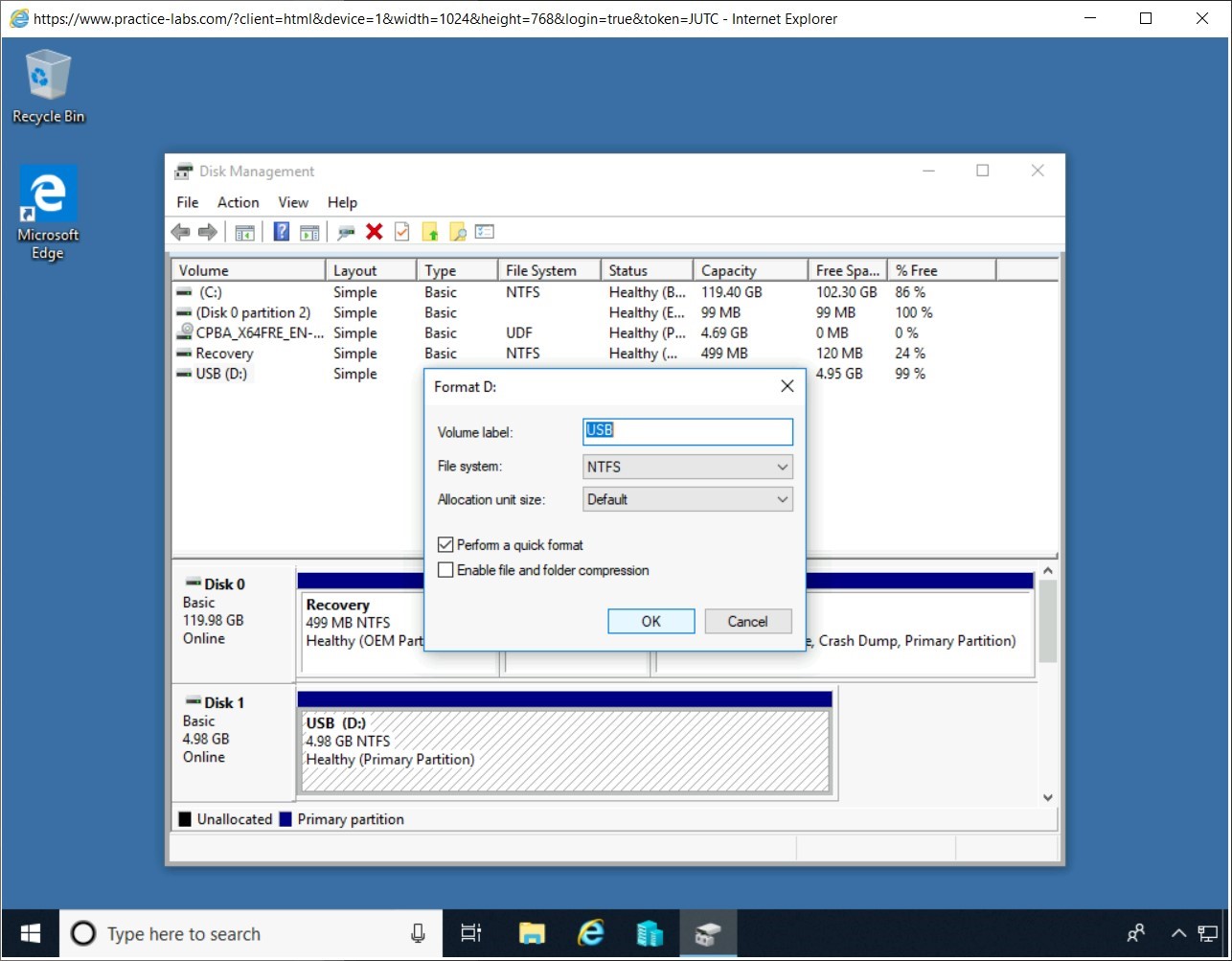Open the File system dropdown
This screenshot has height=961, width=1232.
pyautogui.click(x=688, y=467)
